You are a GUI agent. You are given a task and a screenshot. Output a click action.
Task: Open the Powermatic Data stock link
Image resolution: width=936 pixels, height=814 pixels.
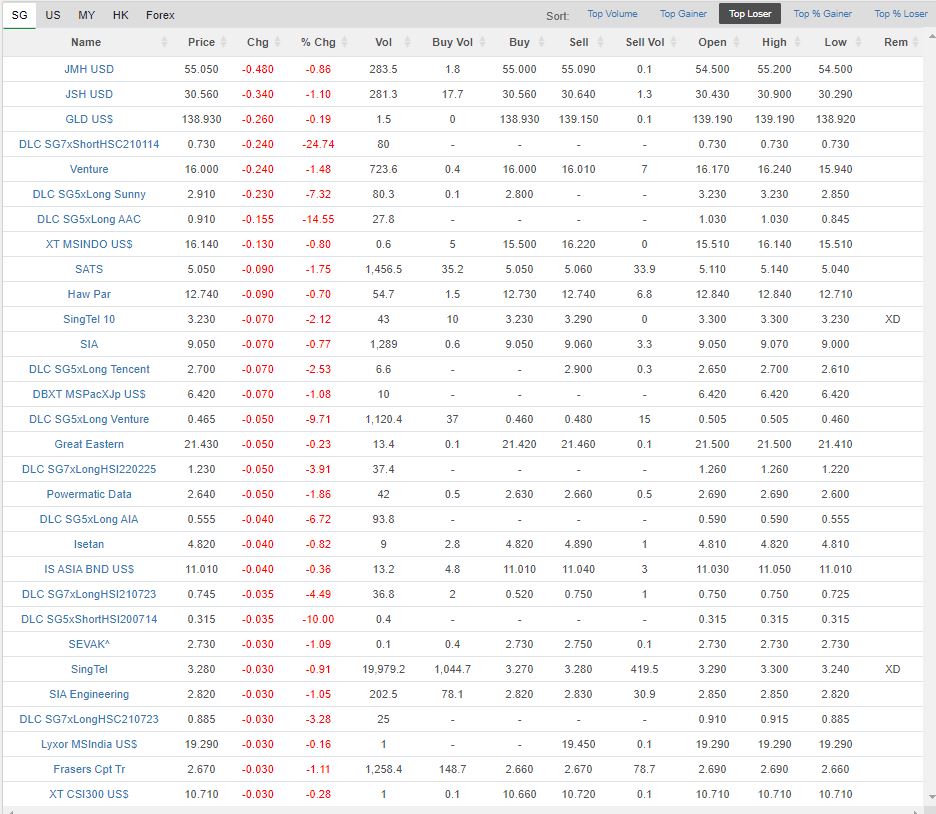[x=89, y=495]
